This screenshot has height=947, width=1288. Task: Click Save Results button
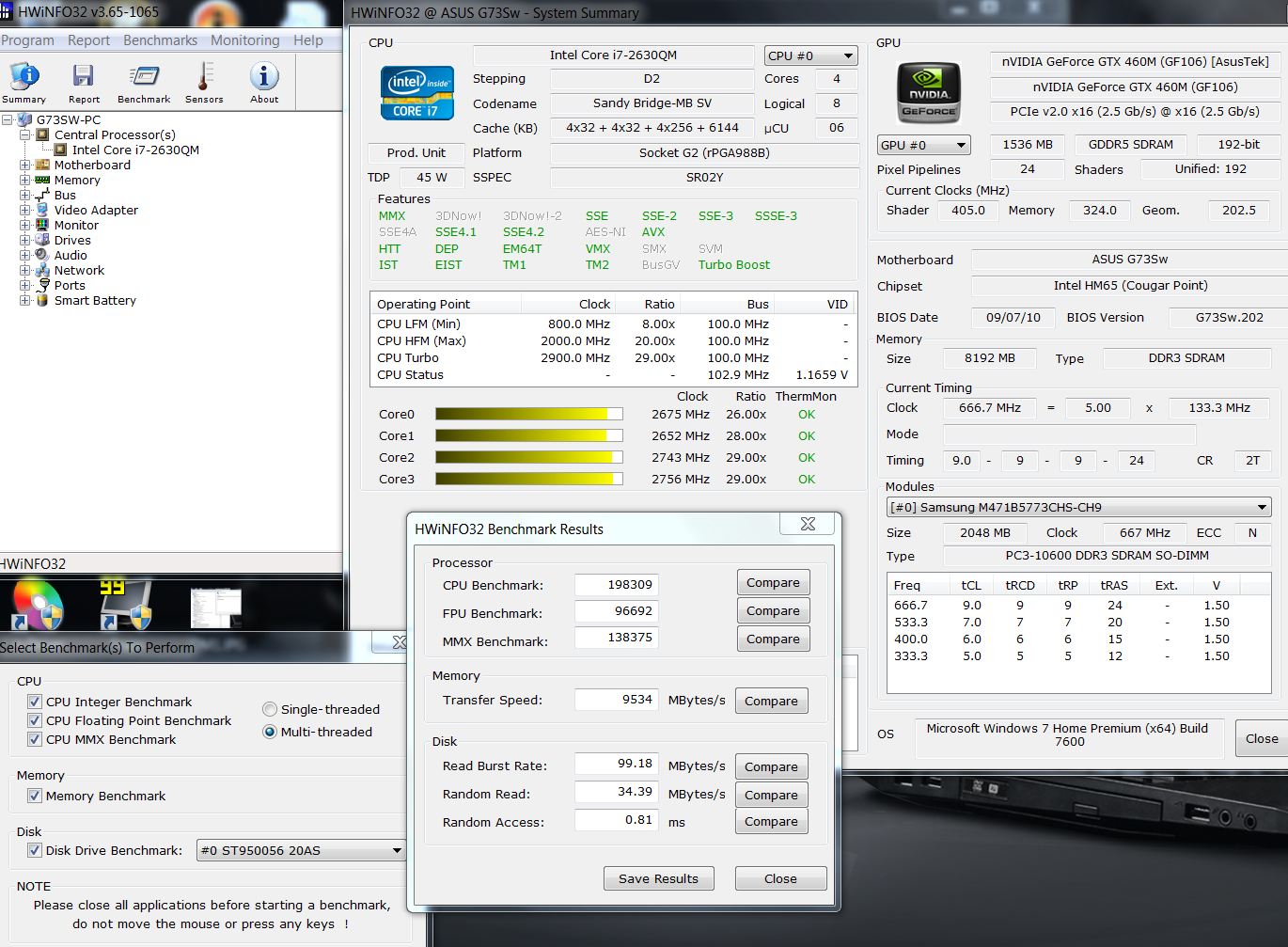(658, 878)
